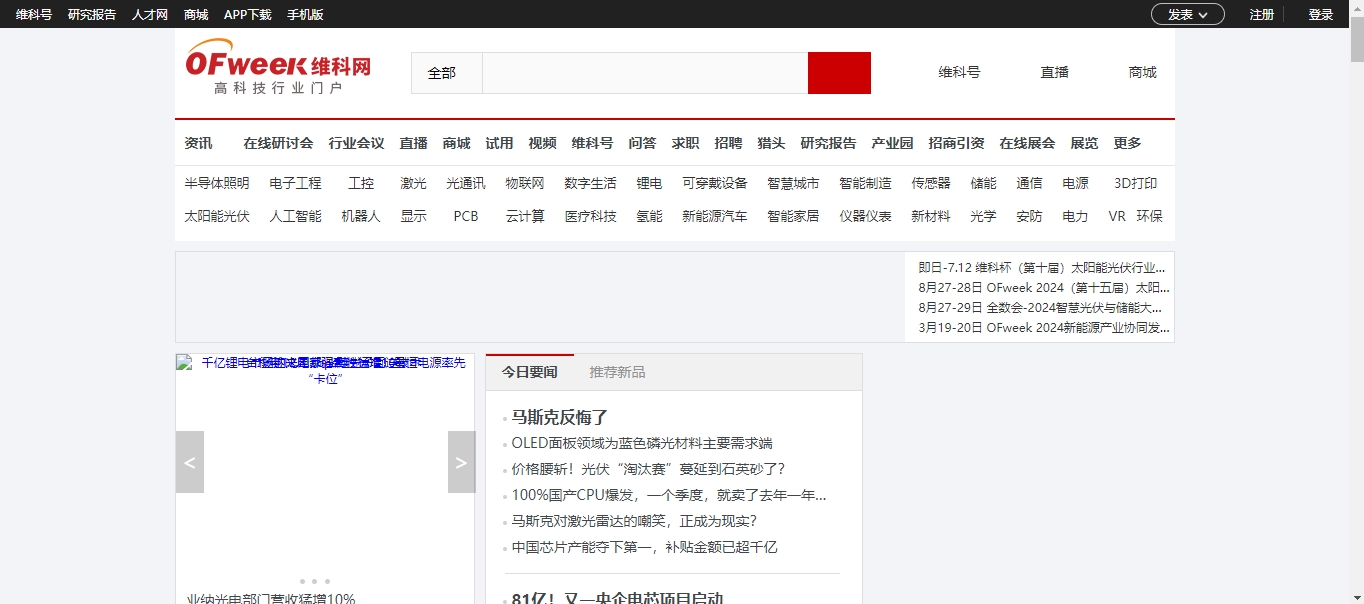
Task: Click the 登录 login link
Action: pos(1321,14)
